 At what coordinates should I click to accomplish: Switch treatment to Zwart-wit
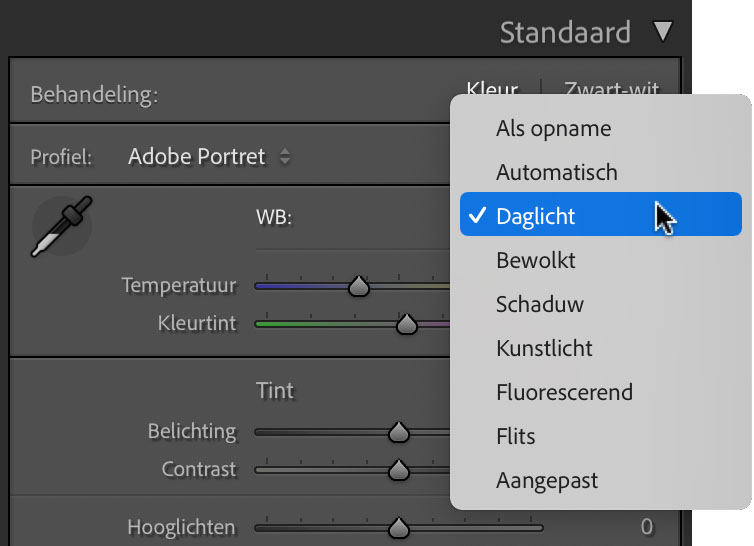coord(612,88)
